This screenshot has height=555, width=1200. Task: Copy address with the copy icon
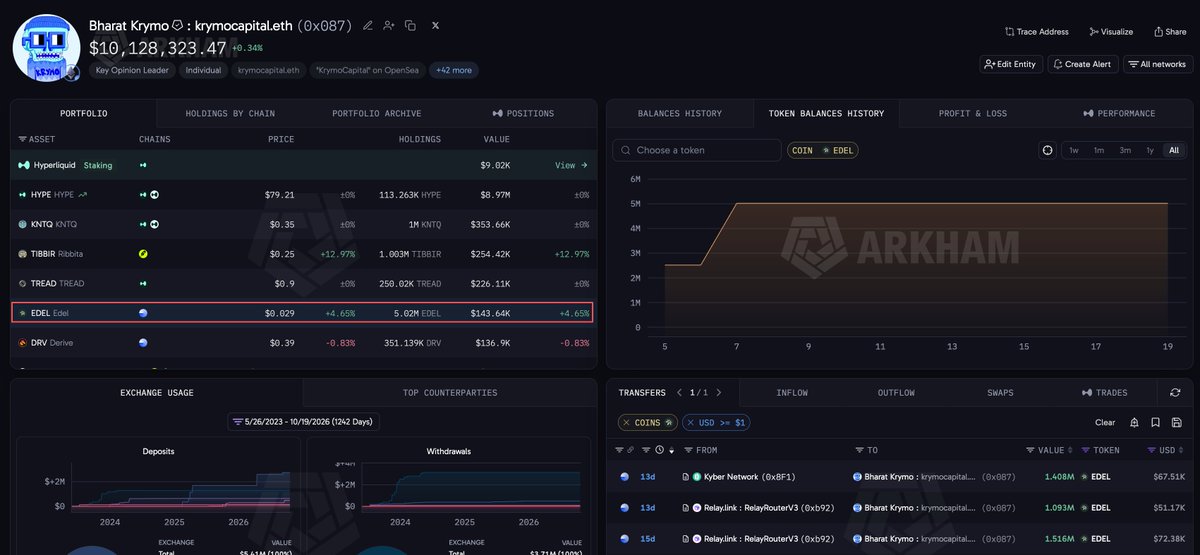coord(410,25)
